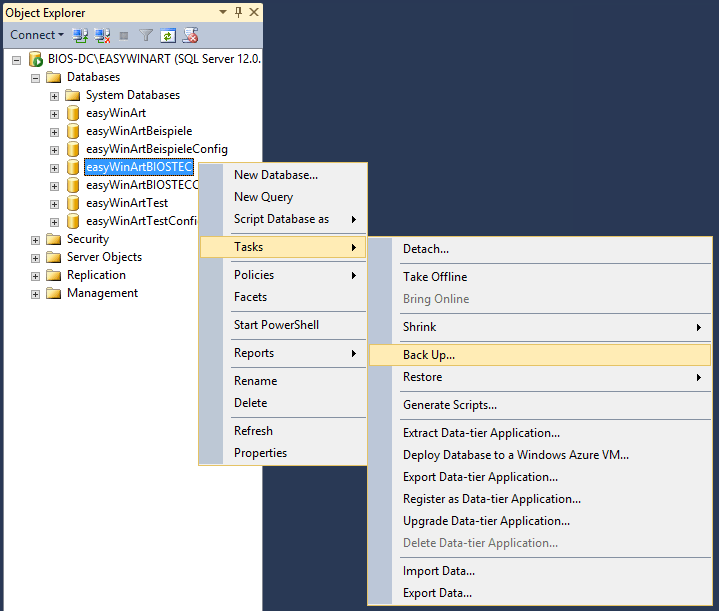The height and width of the screenshot is (611, 719).
Task: Open the Shrink submenu
Action: [x=540, y=327]
